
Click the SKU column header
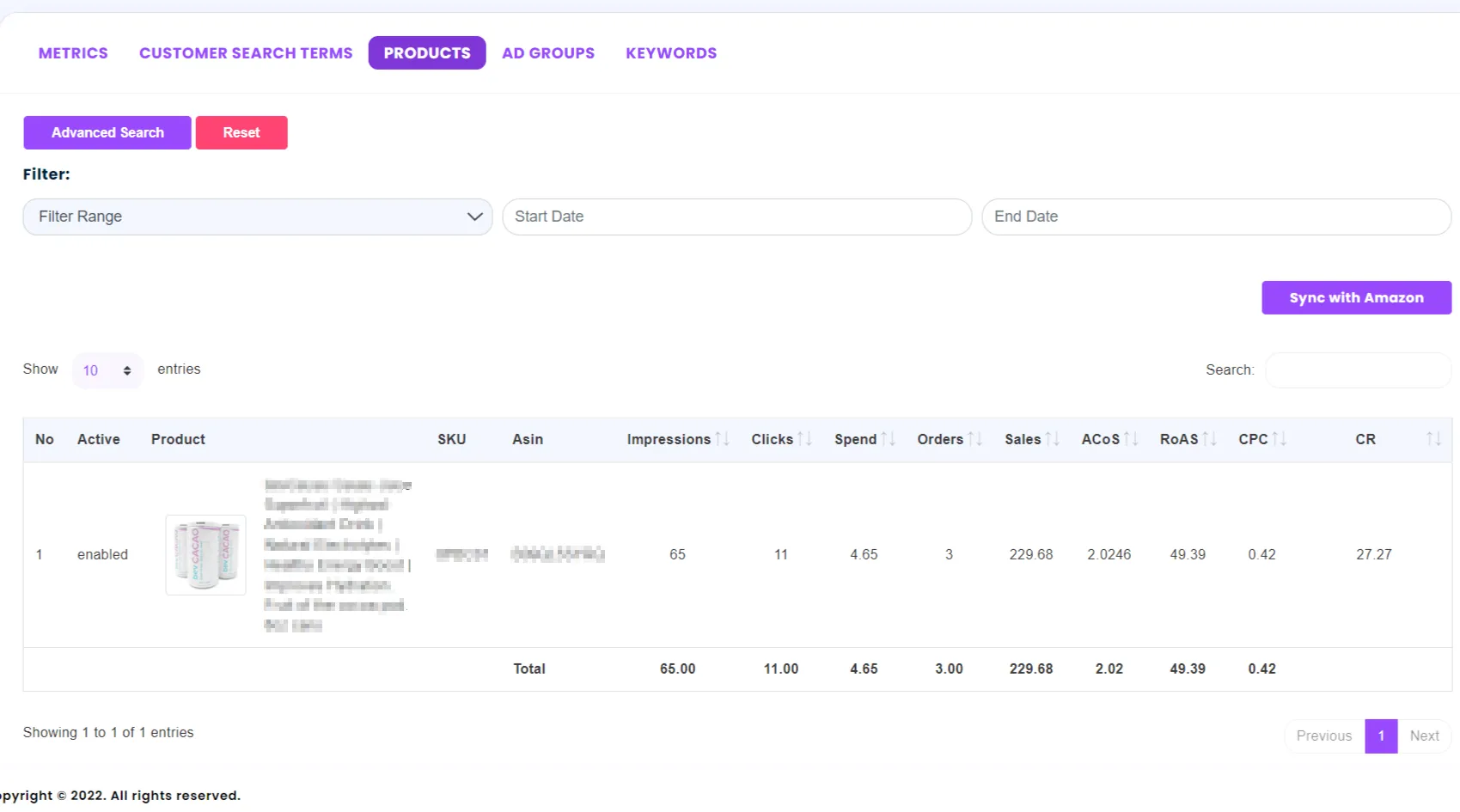tap(451, 440)
